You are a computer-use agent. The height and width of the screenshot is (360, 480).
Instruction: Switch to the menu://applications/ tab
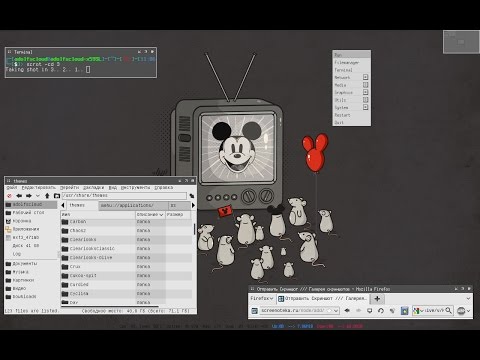(x=133, y=205)
